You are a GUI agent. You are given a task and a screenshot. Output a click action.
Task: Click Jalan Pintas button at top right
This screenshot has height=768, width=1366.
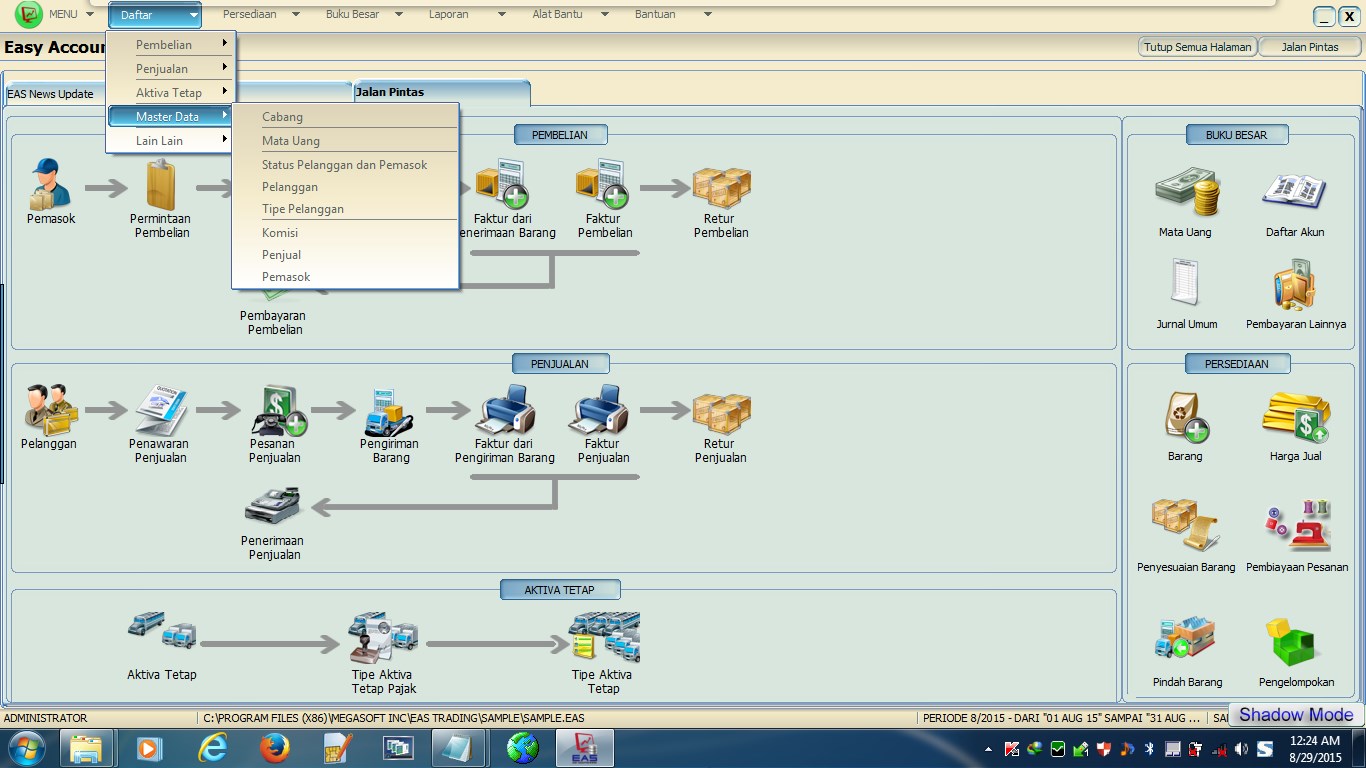1310,47
